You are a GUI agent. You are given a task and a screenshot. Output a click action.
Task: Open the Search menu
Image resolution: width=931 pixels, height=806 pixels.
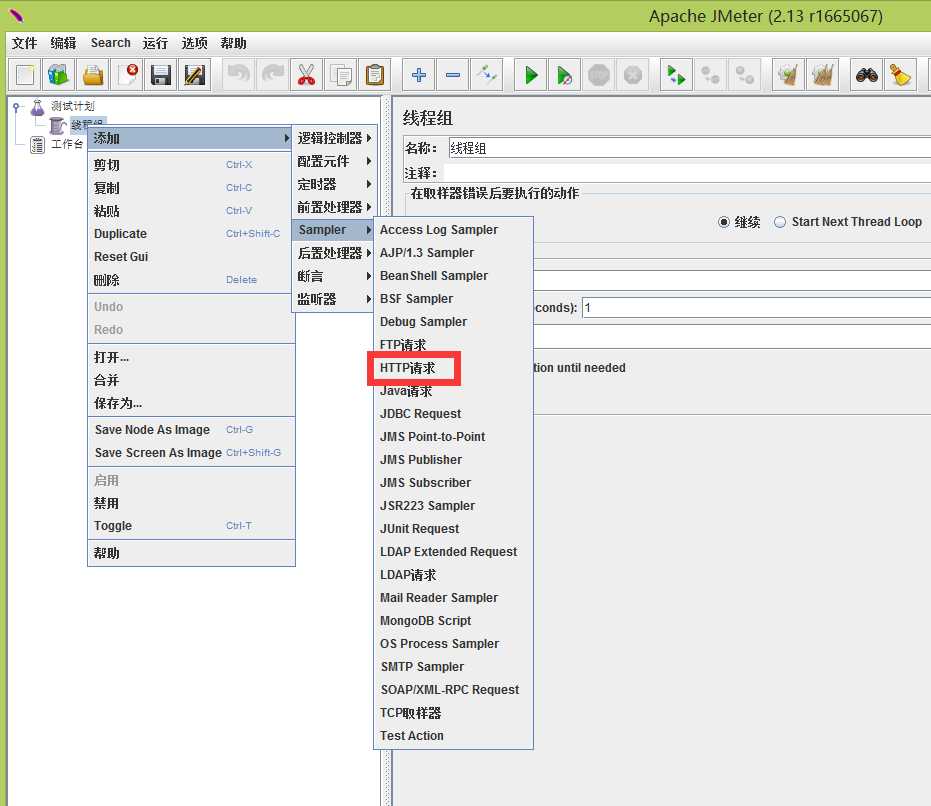(110, 43)
